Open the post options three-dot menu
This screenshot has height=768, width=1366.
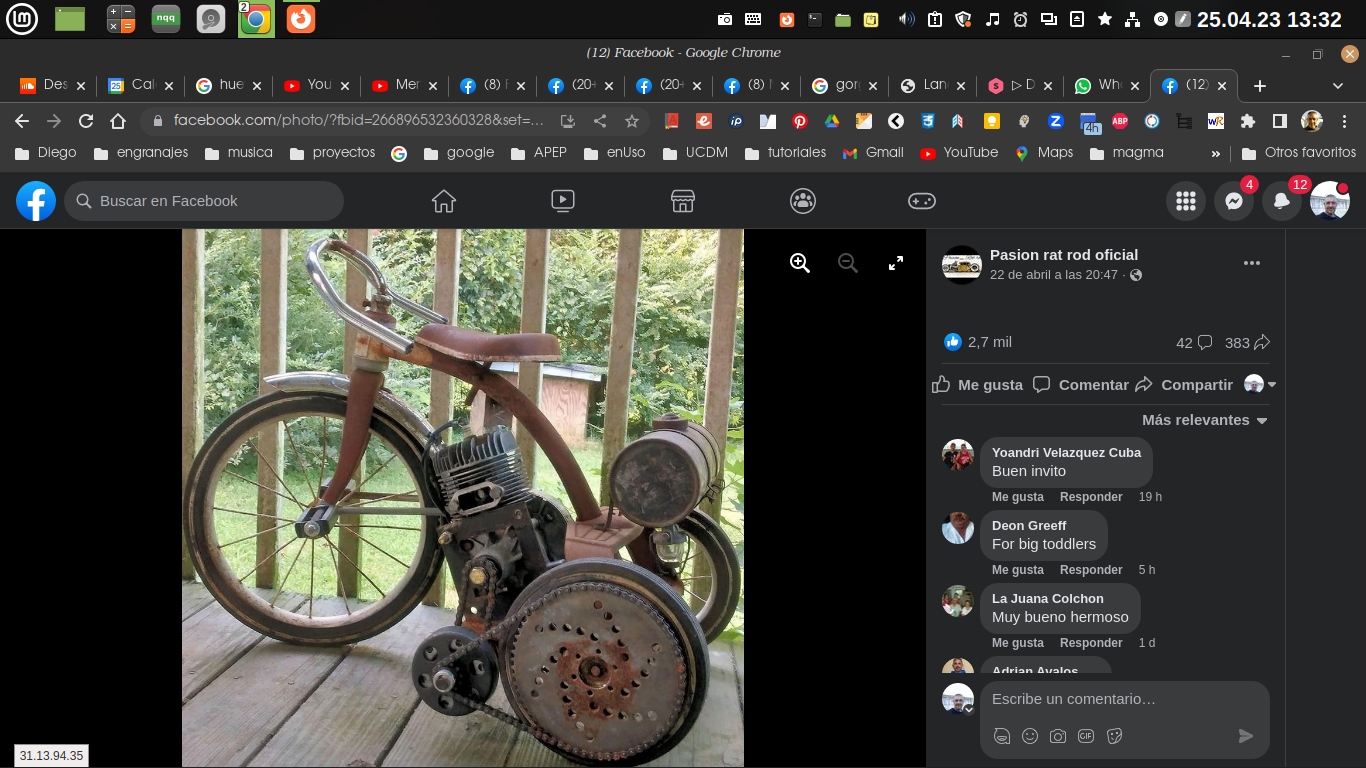(x=1252, y=263)
